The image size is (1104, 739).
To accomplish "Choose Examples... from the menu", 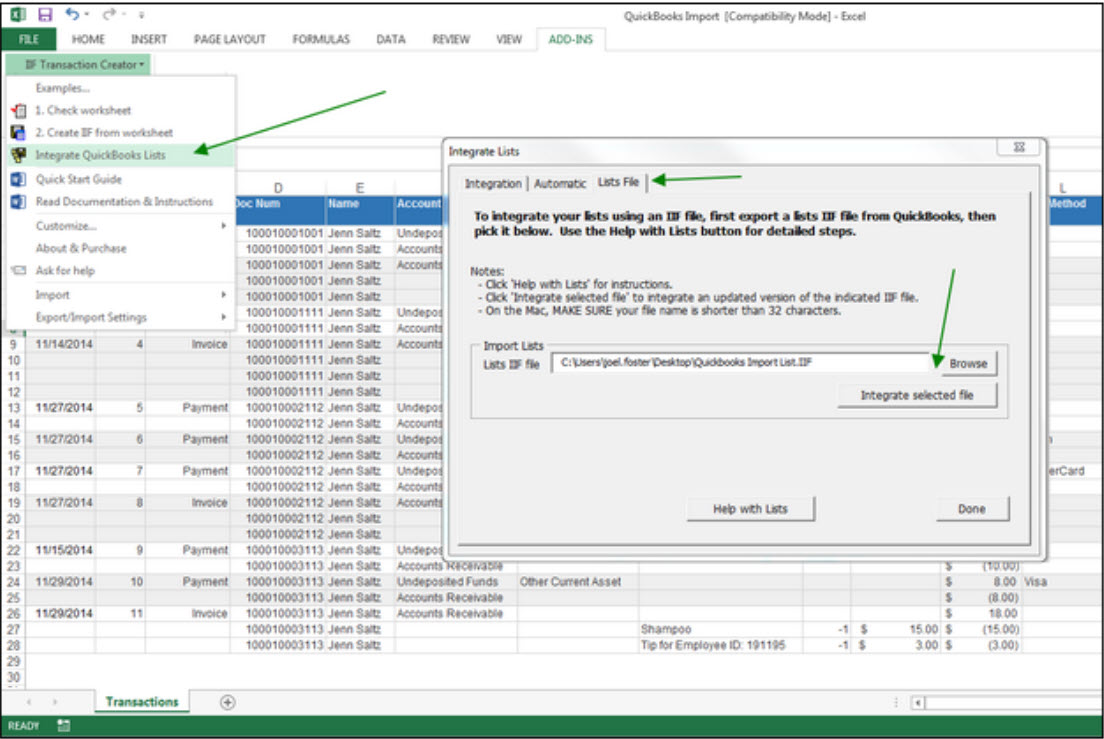I will (120, 88).
